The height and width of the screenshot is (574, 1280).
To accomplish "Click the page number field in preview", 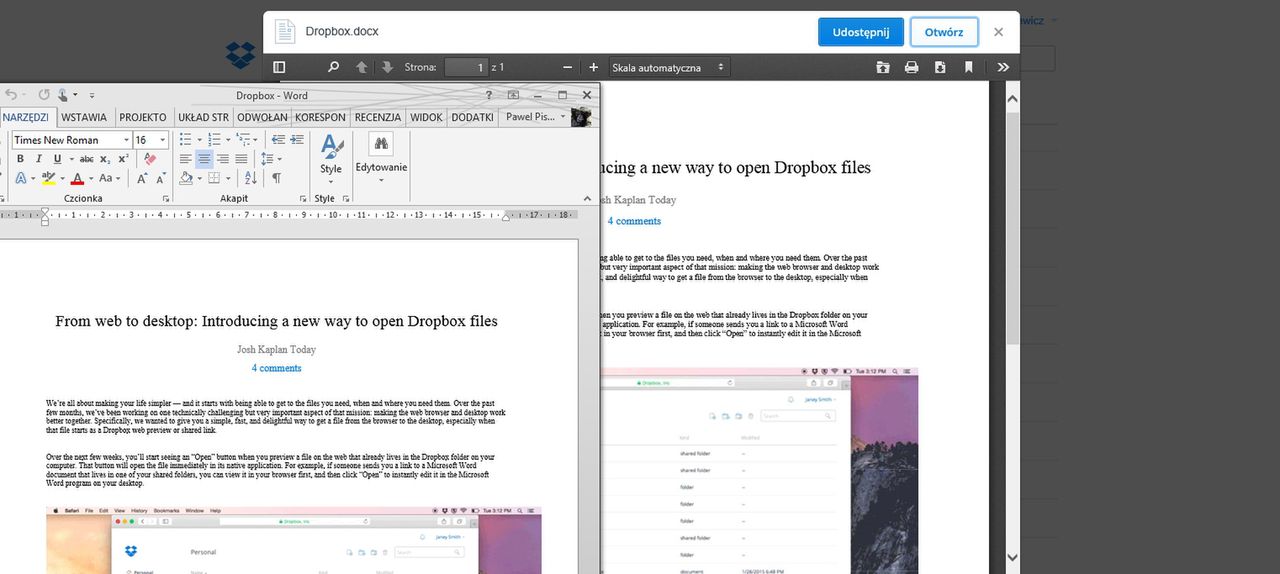I will 466,67.
